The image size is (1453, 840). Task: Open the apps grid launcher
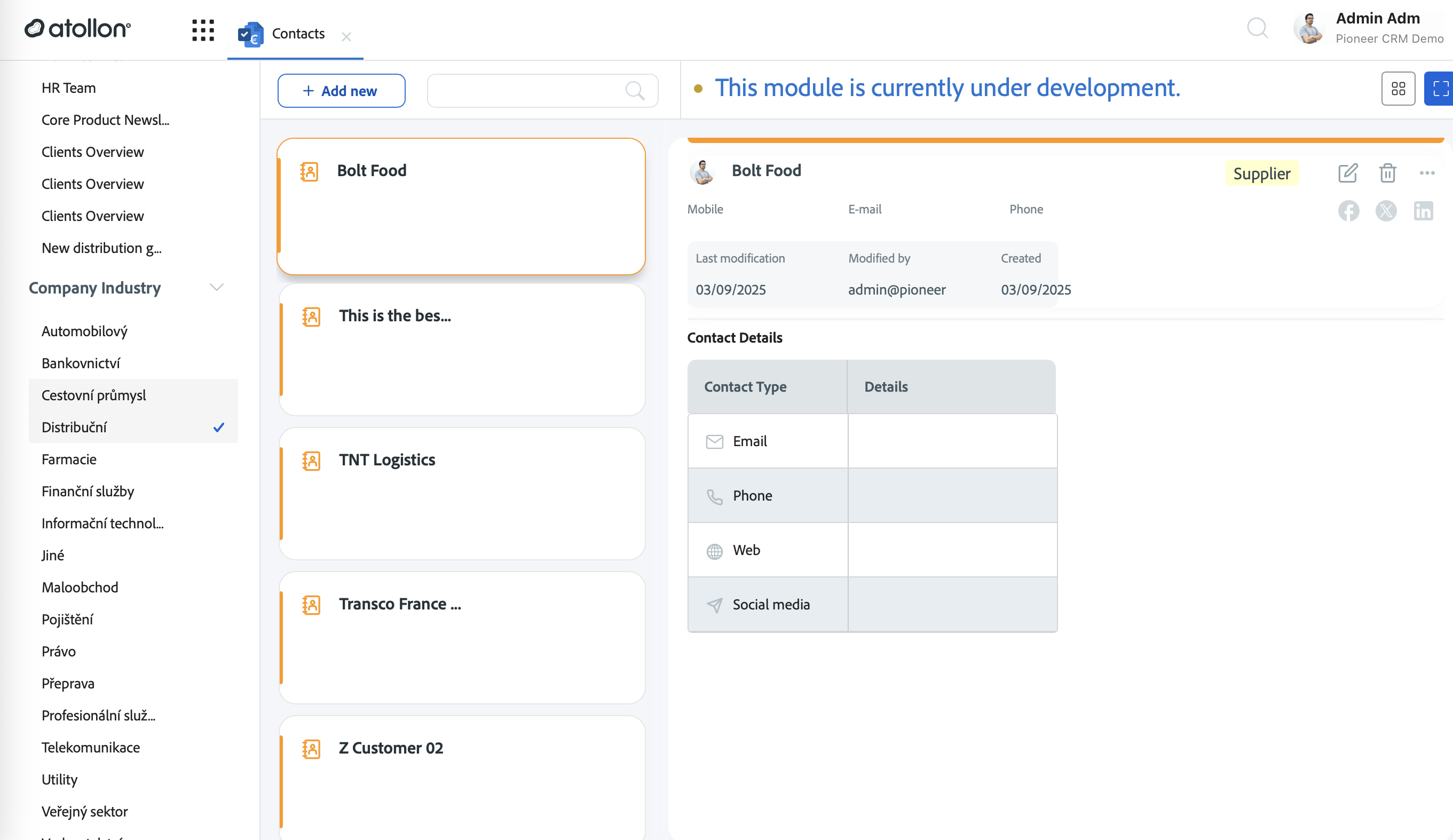click(203, 30)
